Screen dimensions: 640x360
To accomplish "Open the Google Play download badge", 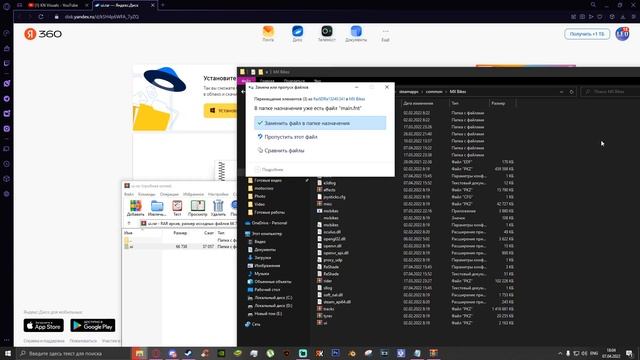I will click(x=93, y=325).
